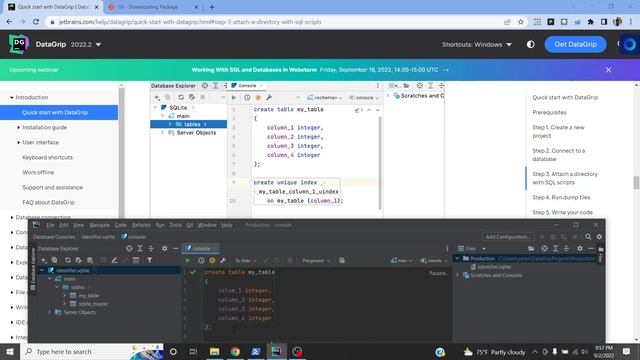This screenshot has height=360, width=640.
Task: Click open folder icon in DataGrip Files panel header
Action: 531,248
